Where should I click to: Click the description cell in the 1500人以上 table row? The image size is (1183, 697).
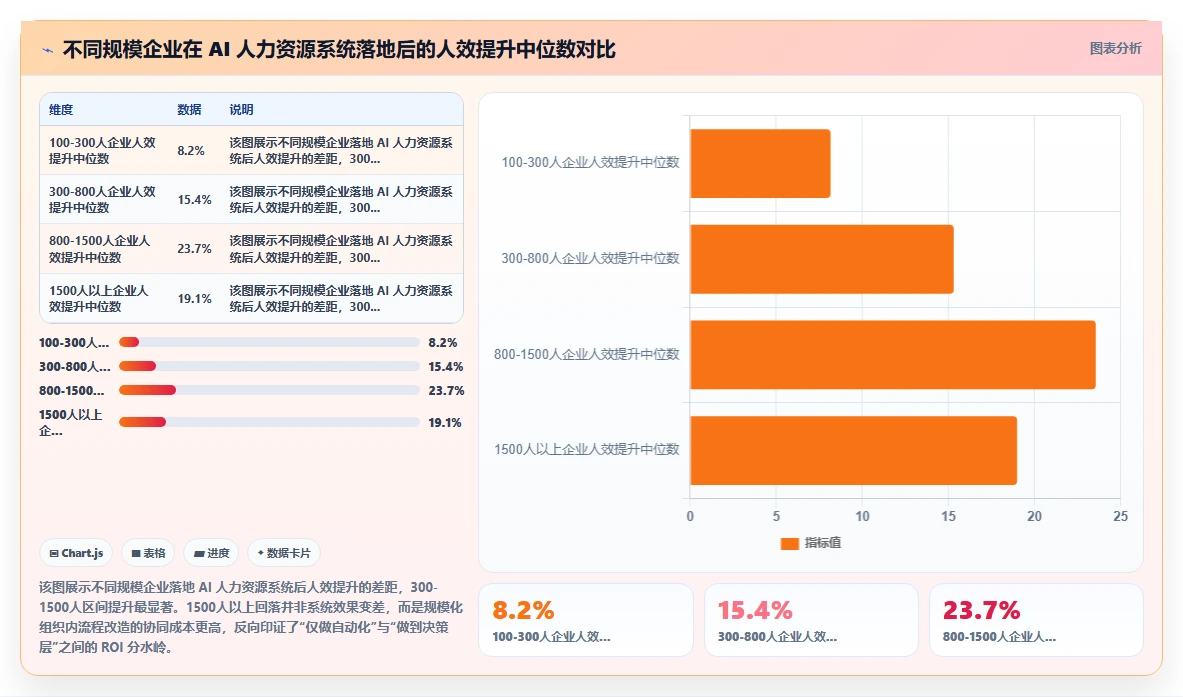click(x=341, y=298)
